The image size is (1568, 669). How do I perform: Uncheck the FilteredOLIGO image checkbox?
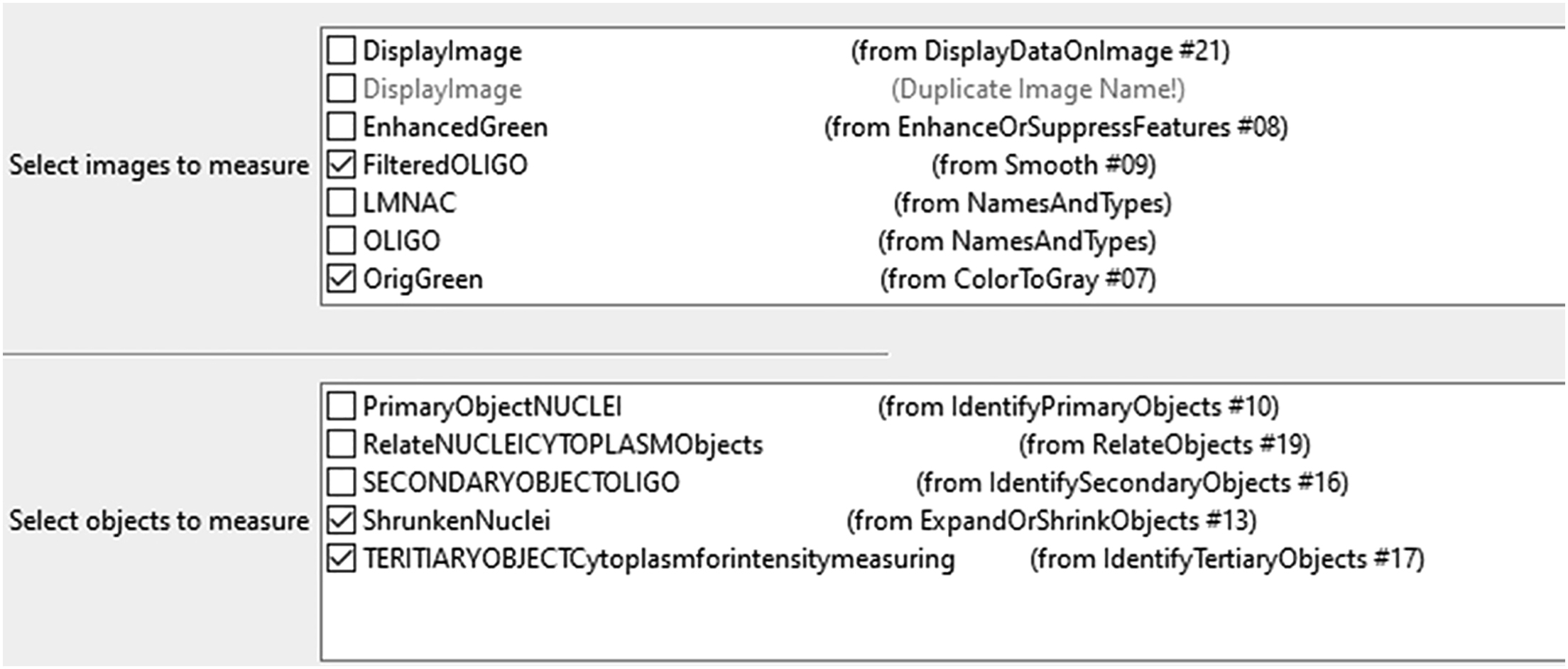(342, 165)
